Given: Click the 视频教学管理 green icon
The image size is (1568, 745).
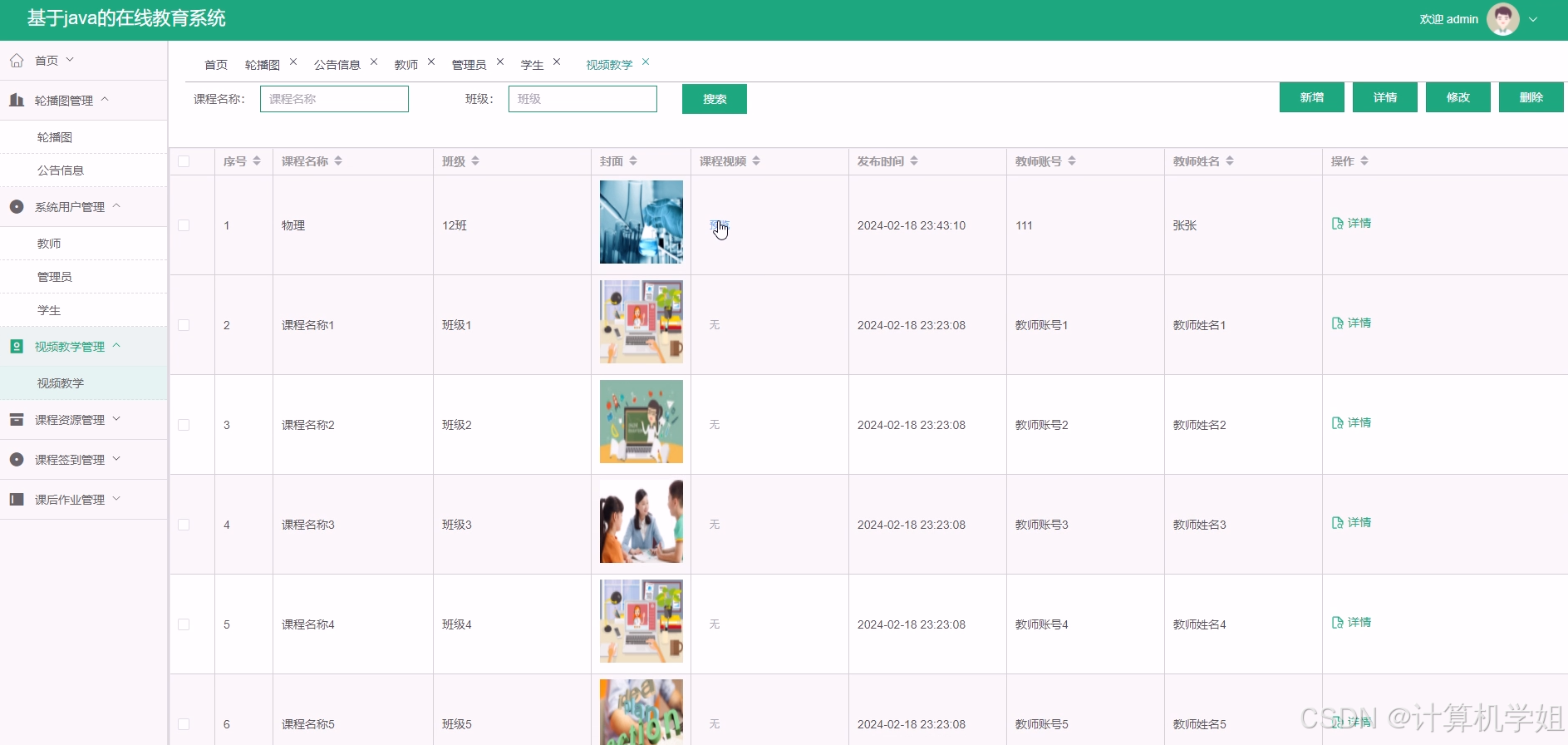Looking at the screenshot, I should pyautogui.click(x=17, y=346).
